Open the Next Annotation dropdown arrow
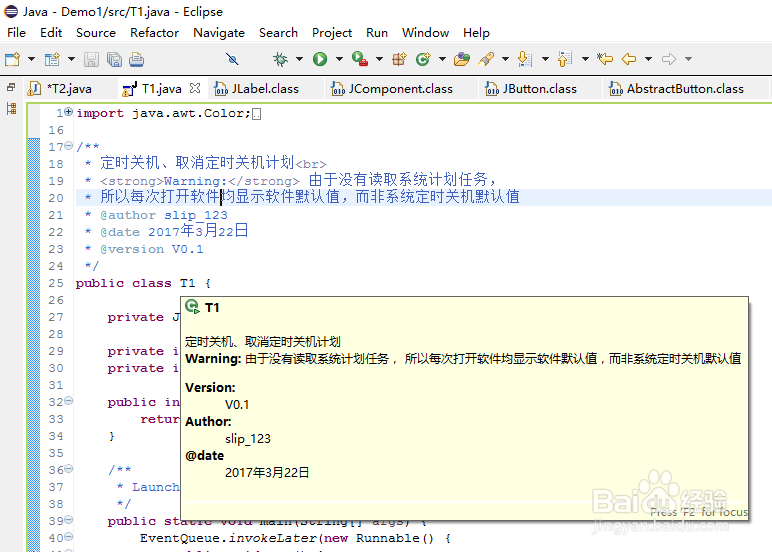The image size is (772, 552). pos(545,60)
